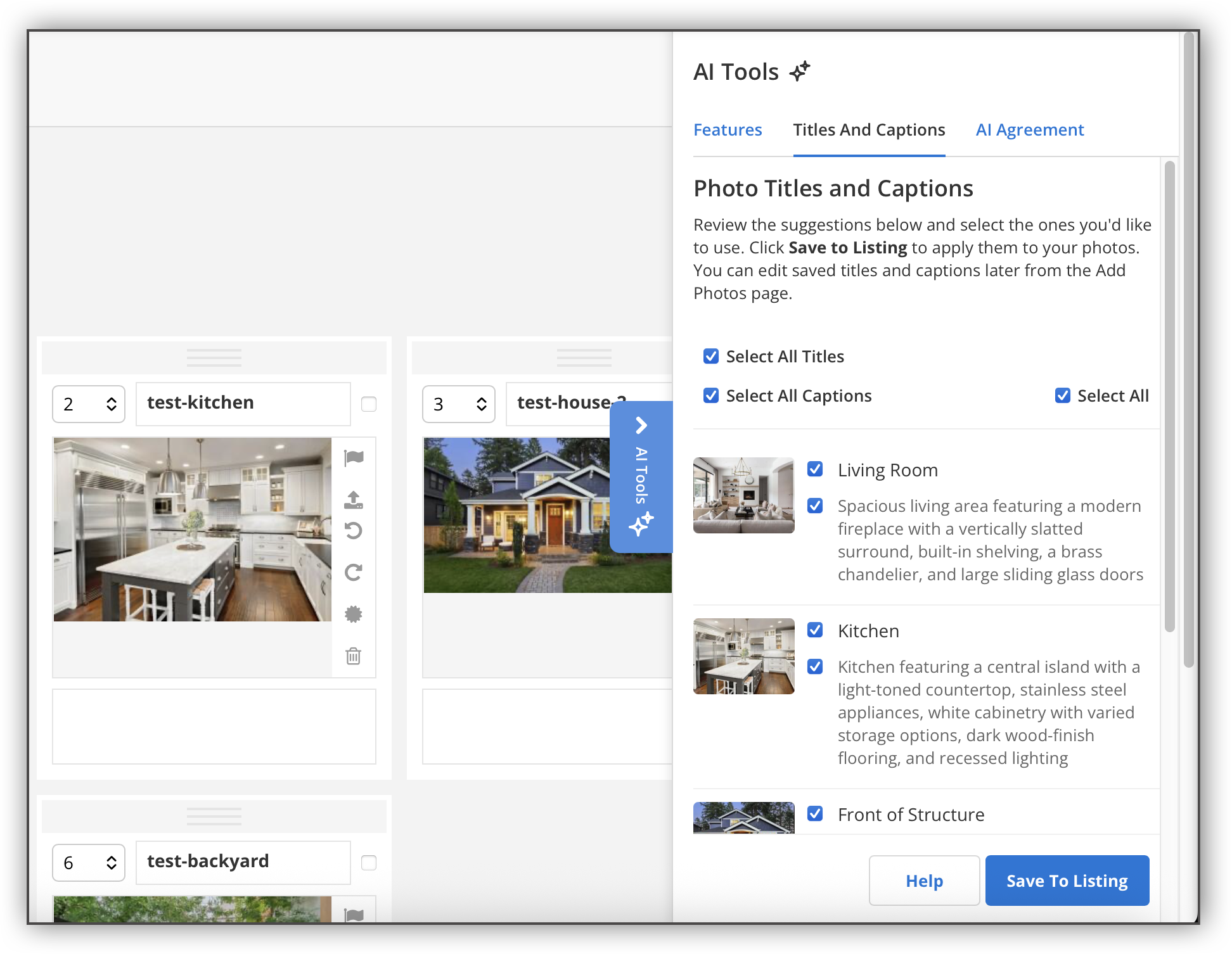Switch to the Features tab

click(x=728, y=130)
